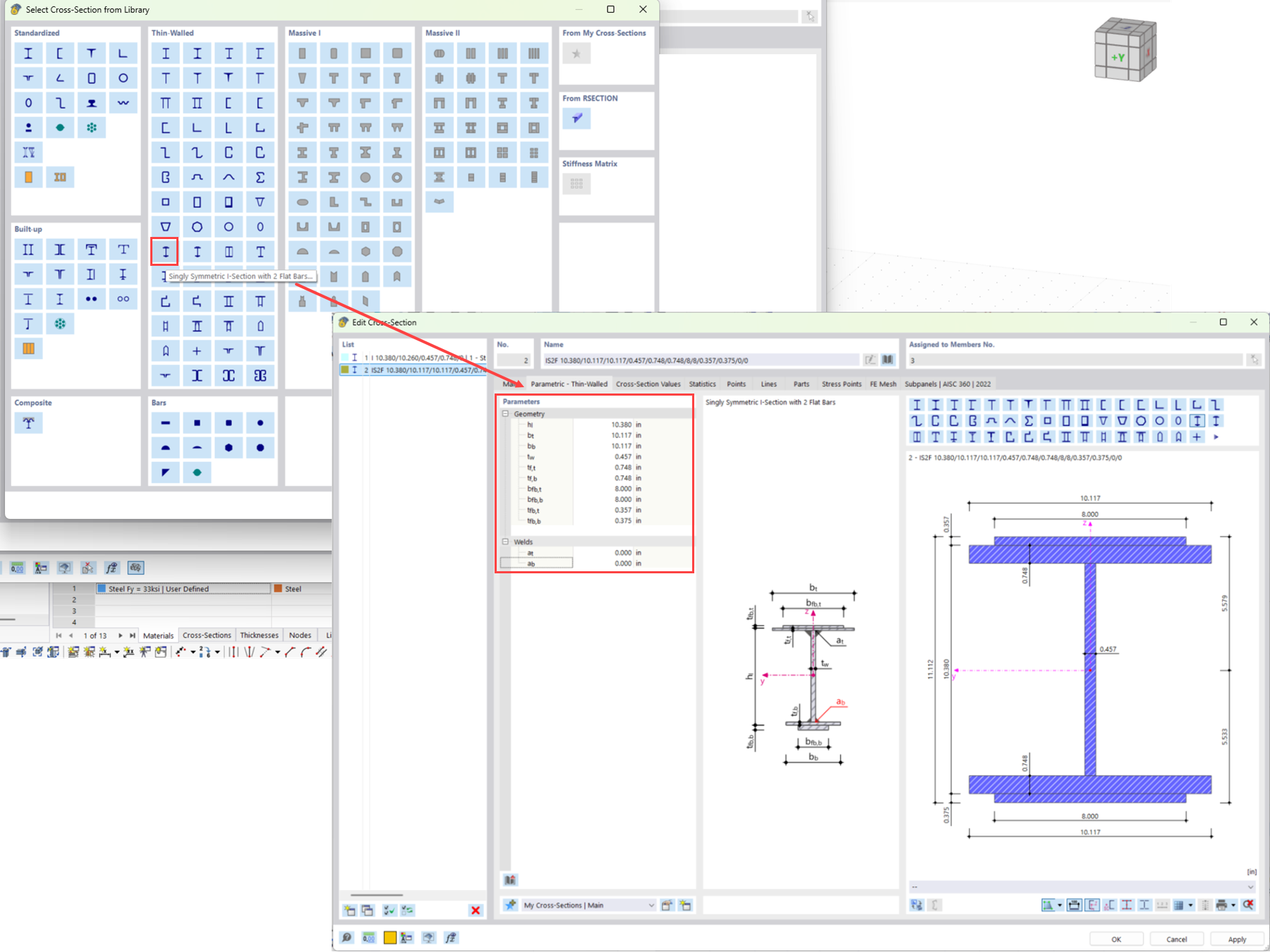Choose the Omega-shaped thin-walled section icon
Viewport: 1270px width, 952px height.
pyautogui.click(x=197, y=177)
